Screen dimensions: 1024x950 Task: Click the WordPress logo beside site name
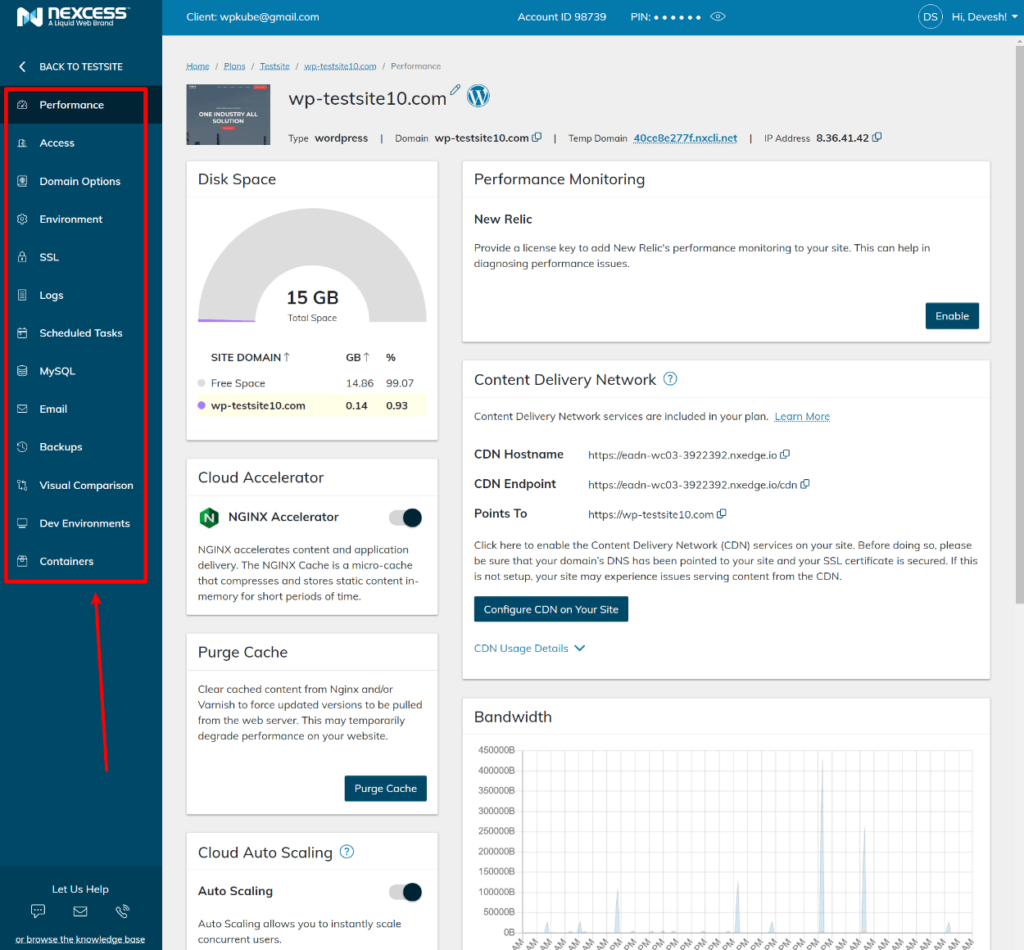[x=478, y=96]
